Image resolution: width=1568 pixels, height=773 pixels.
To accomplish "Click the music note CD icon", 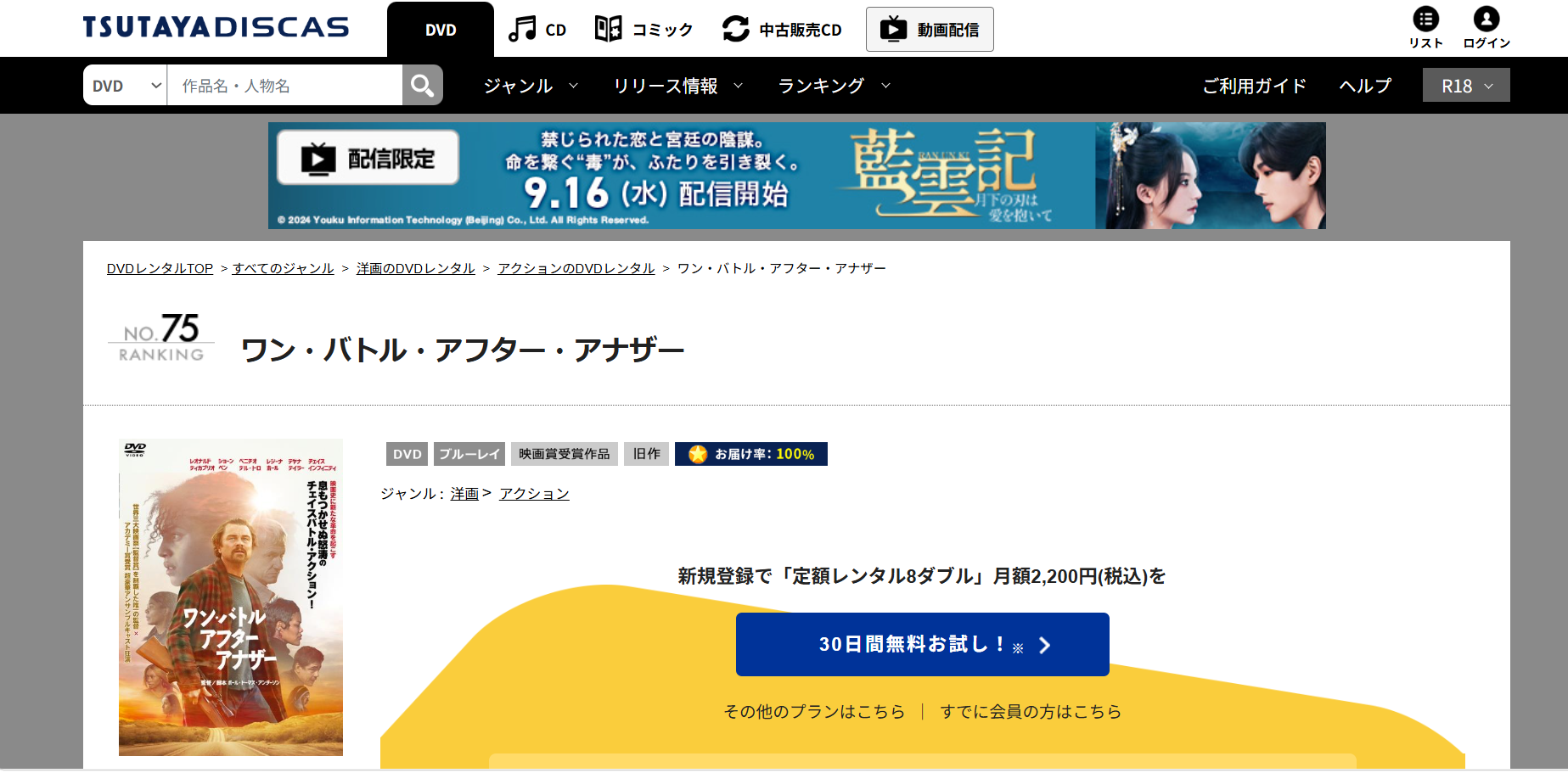I will (522, 29).
